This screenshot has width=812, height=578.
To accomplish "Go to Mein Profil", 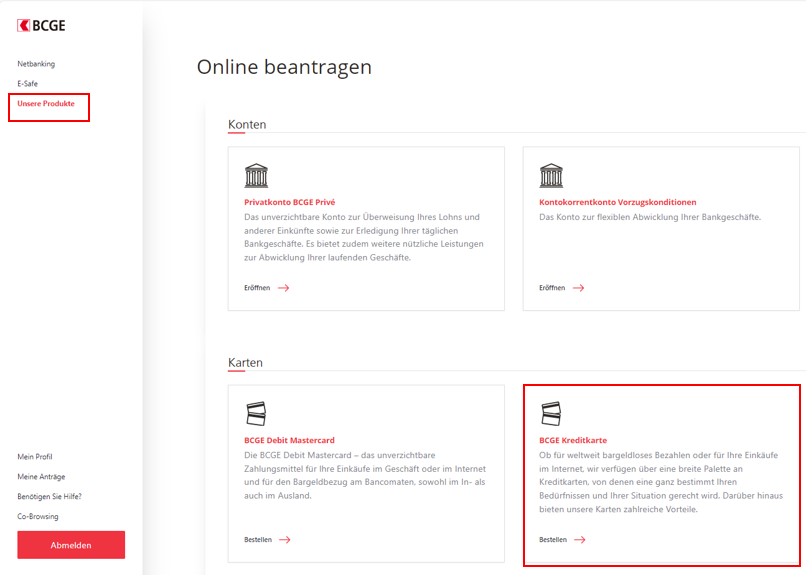I will point(35,457).
